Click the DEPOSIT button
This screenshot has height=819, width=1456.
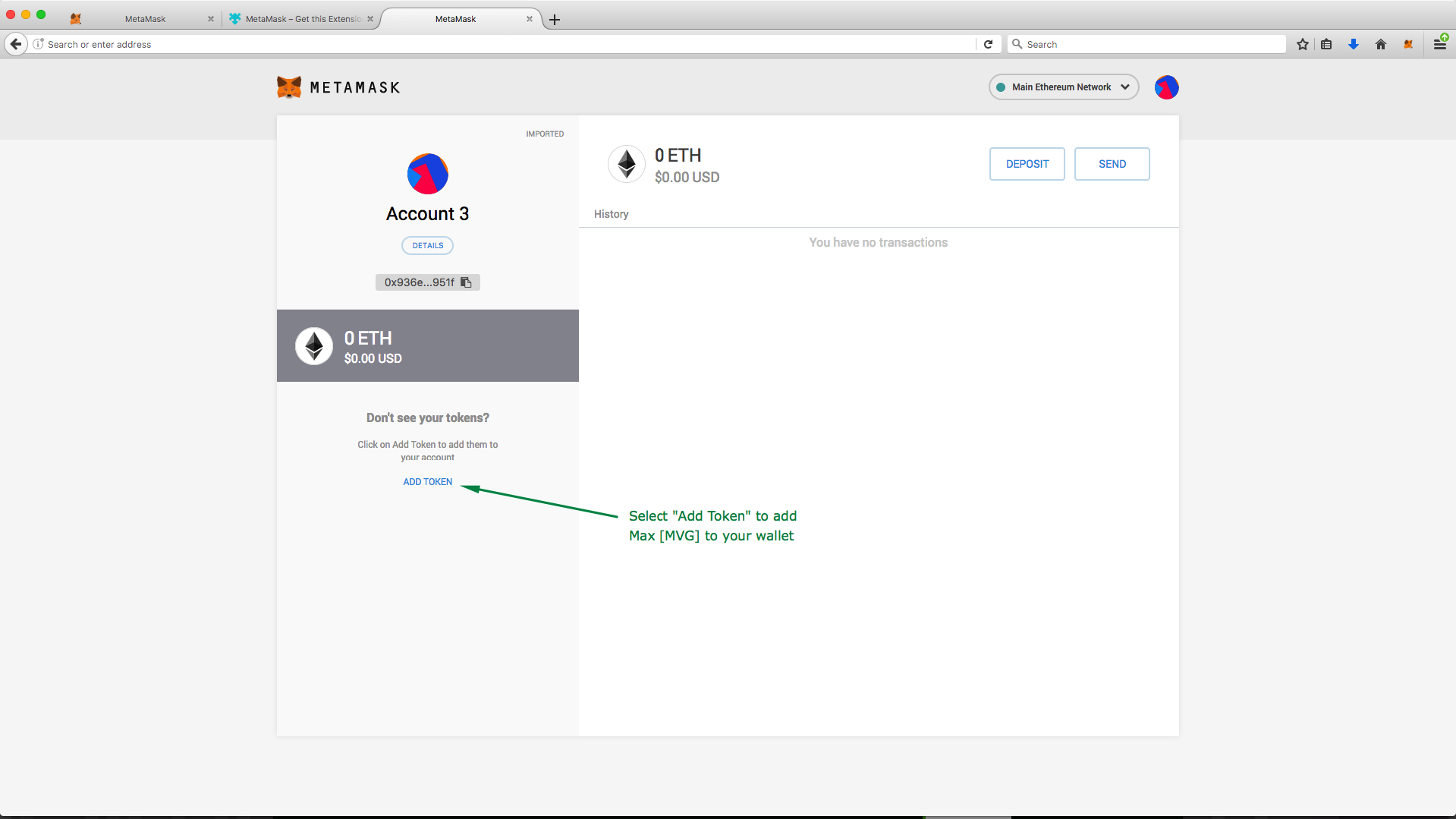point(1027,164)
